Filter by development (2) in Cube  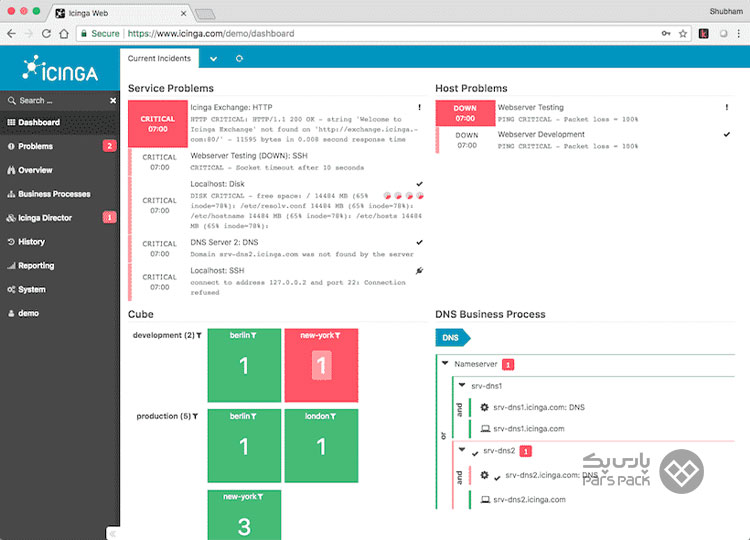click(x=167, y=335)
